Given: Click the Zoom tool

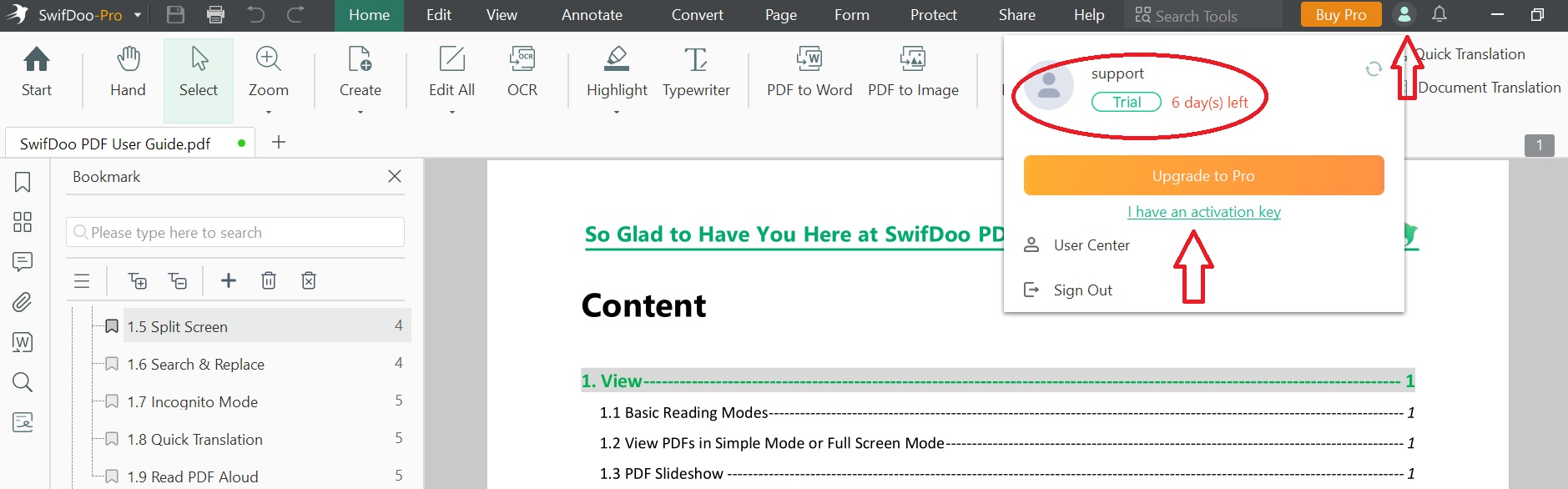Looking at the screenshot, I should [x=268, y=72].
